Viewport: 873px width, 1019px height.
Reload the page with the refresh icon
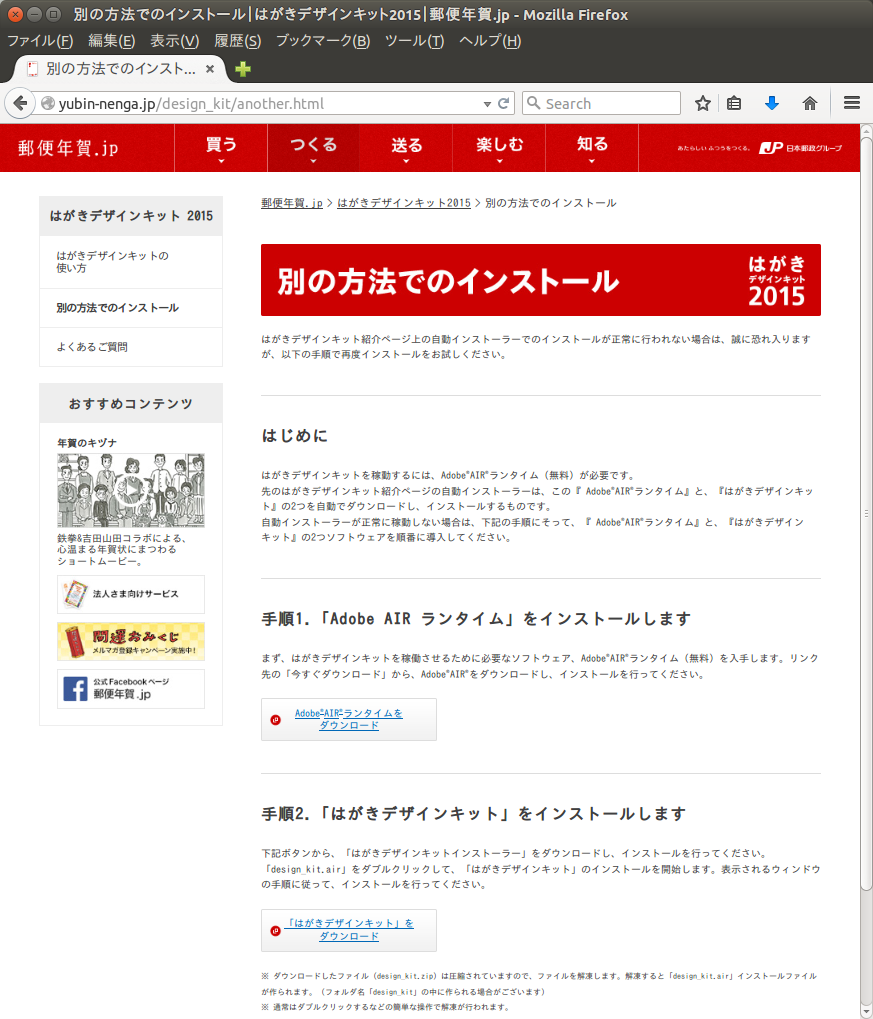coord(503,103)
